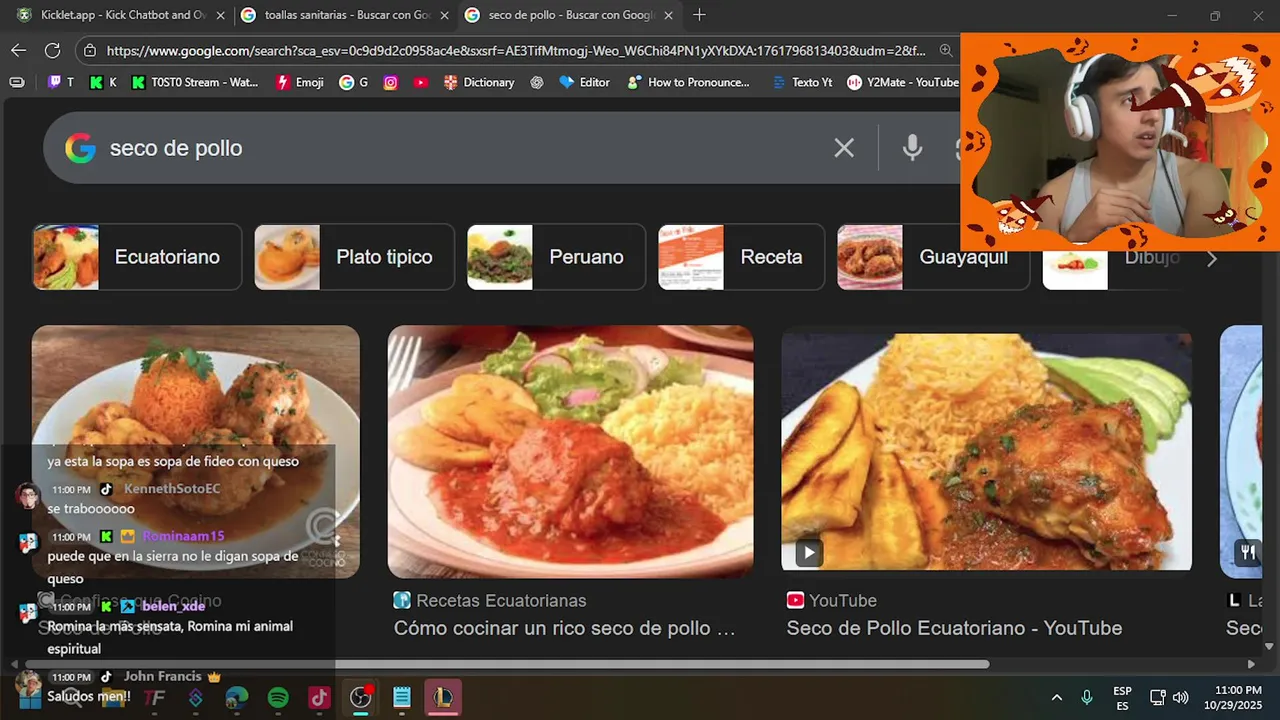1280x720 pixels.
Task: View site information lock icon
Action: [x=90, y=50]
